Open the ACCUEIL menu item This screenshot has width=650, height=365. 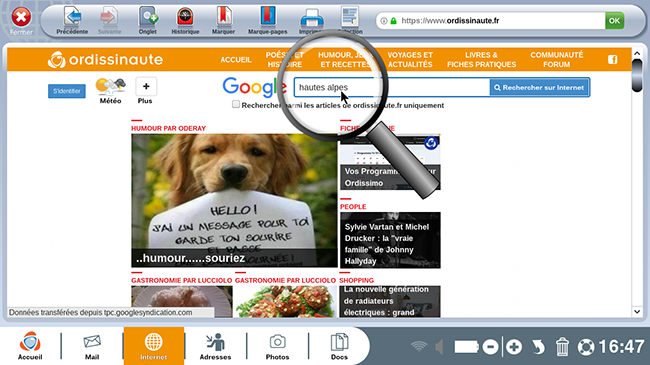236,60
